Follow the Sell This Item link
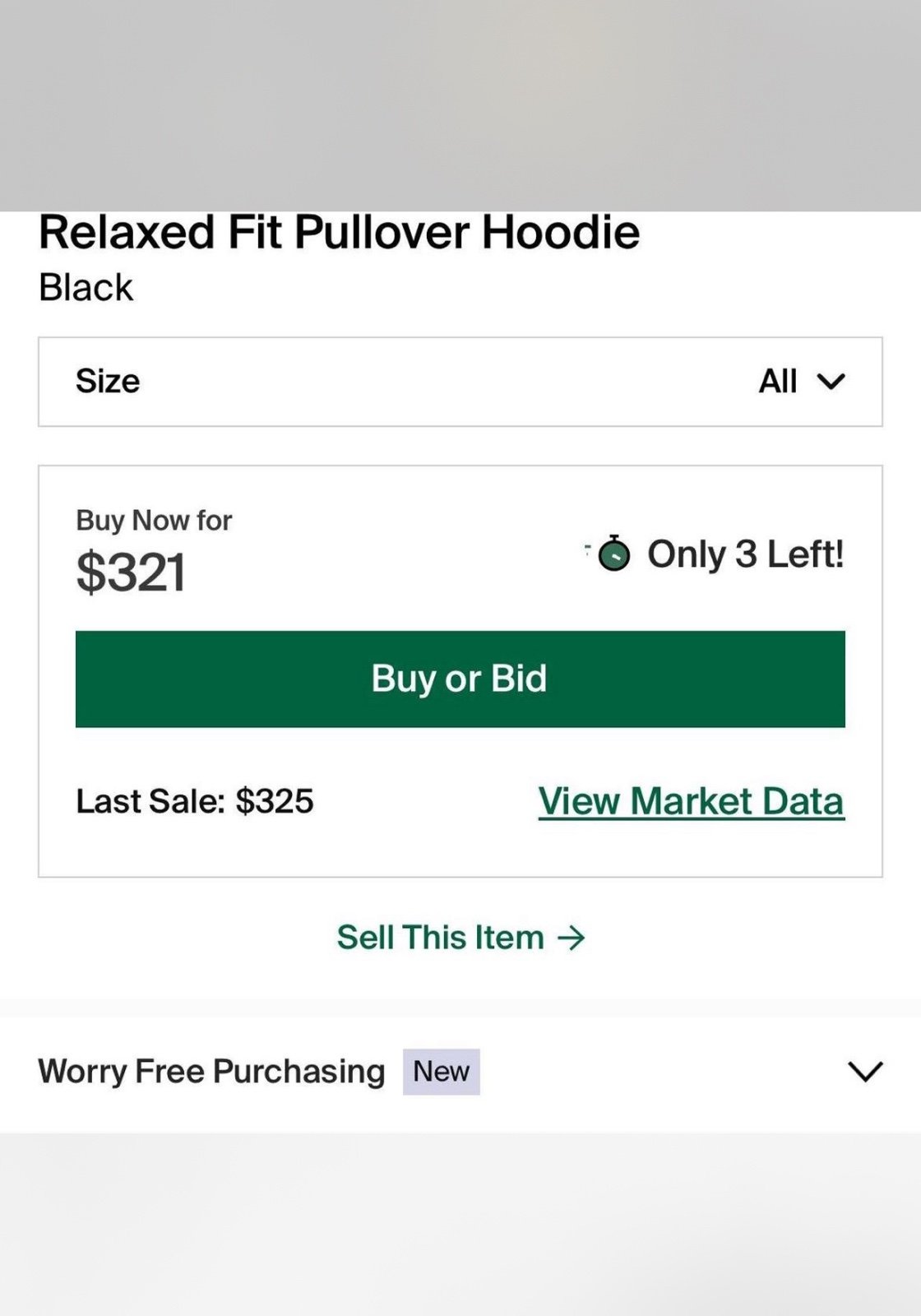This screenshot has width=921, height=1316. (460, 938)
